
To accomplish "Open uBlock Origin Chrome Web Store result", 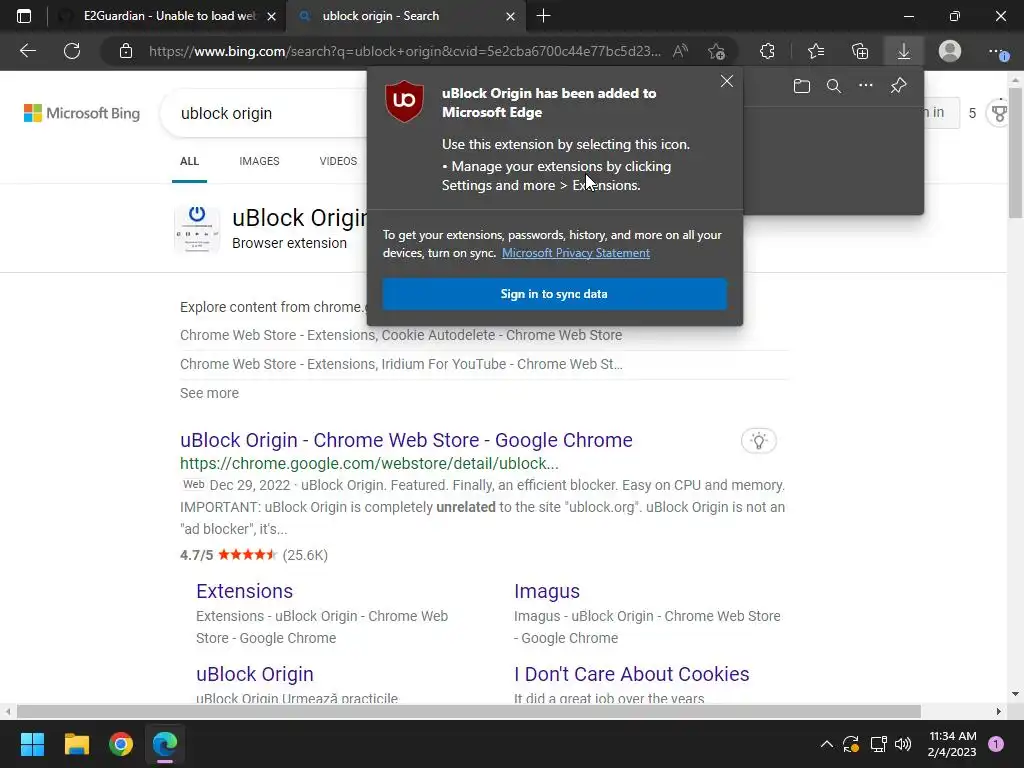I will point(406,440).
